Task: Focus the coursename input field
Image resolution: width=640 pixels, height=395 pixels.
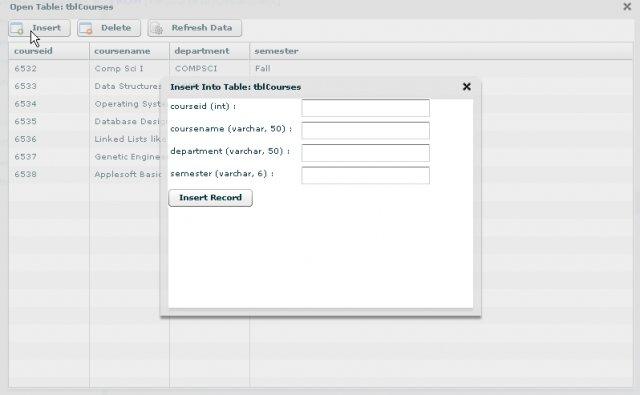Action: [365, 130]
